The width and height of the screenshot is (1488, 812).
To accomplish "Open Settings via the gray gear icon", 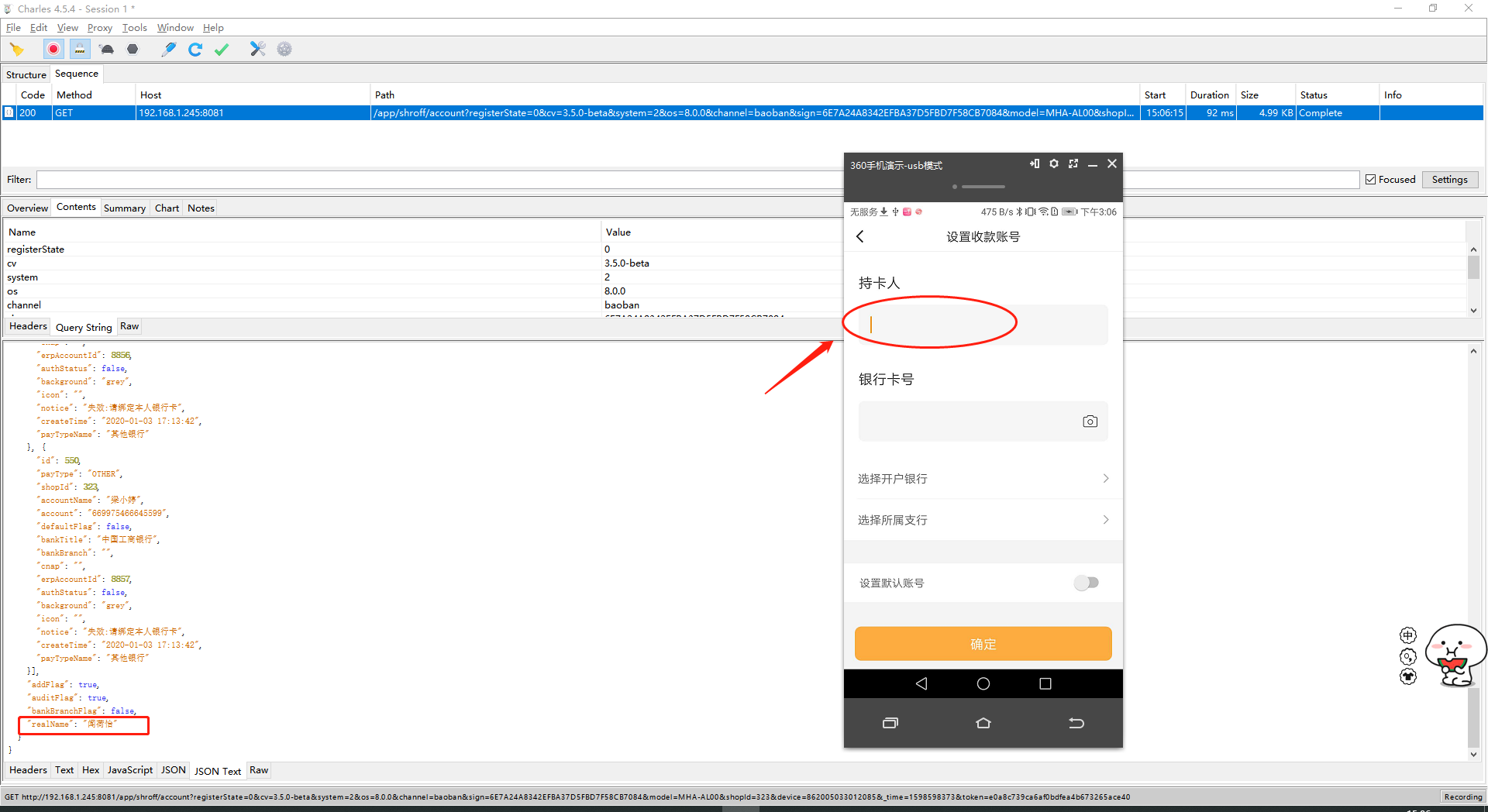I will coord(284,50).
